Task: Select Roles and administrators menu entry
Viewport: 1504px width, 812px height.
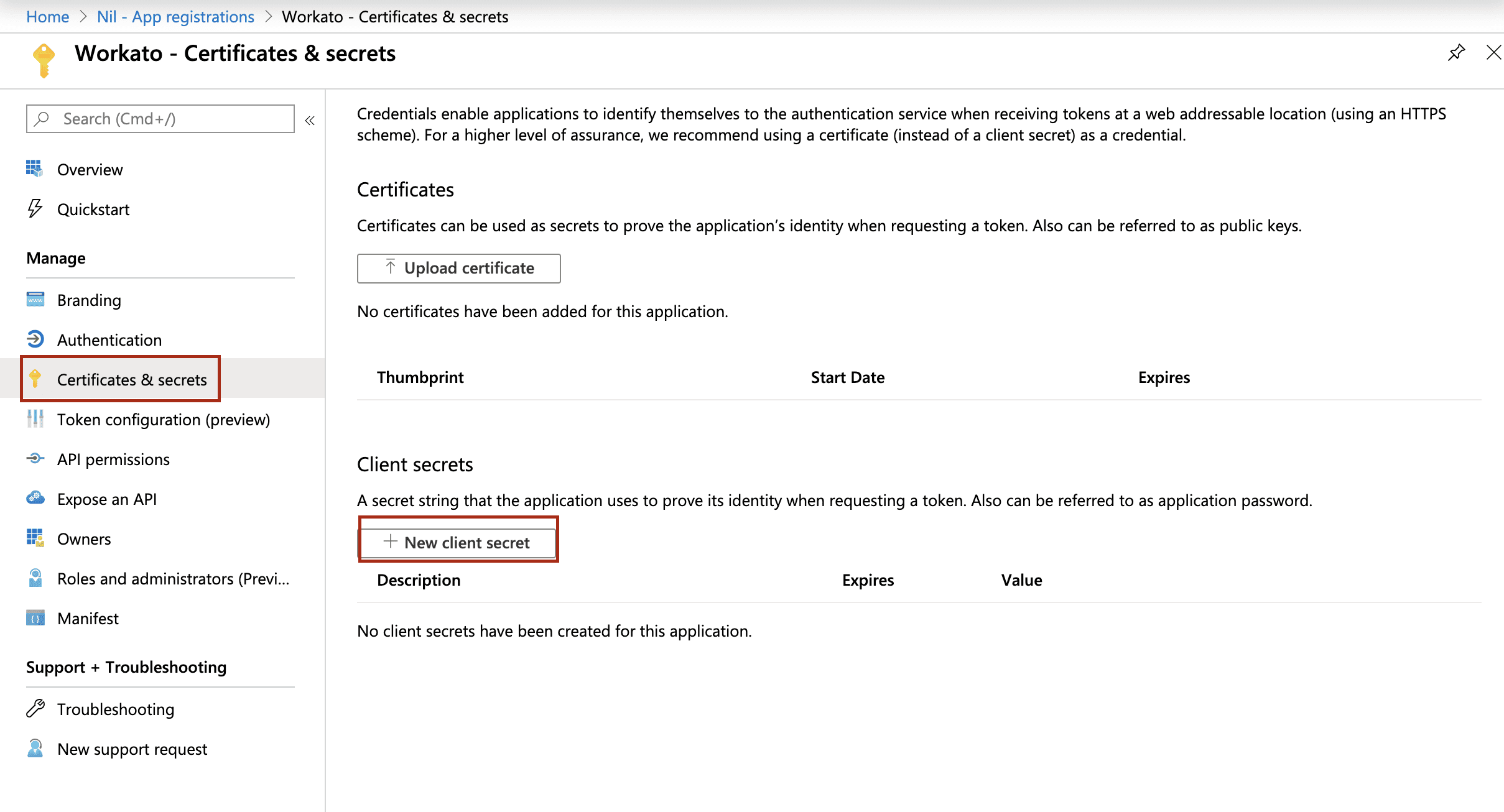Action: pyautogui.click(x=173, y=579)
